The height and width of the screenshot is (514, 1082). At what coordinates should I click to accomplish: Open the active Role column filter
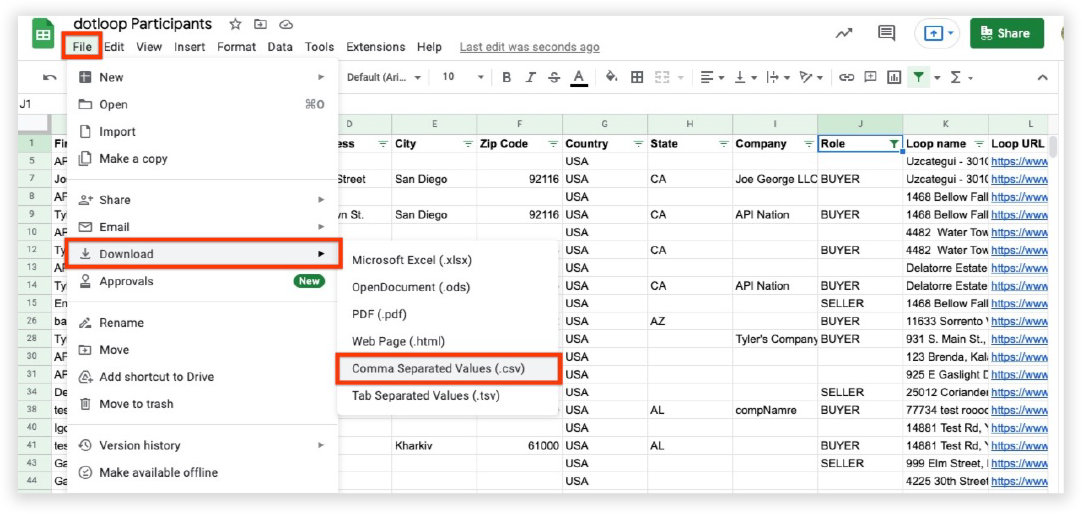[x=894, y=144]
